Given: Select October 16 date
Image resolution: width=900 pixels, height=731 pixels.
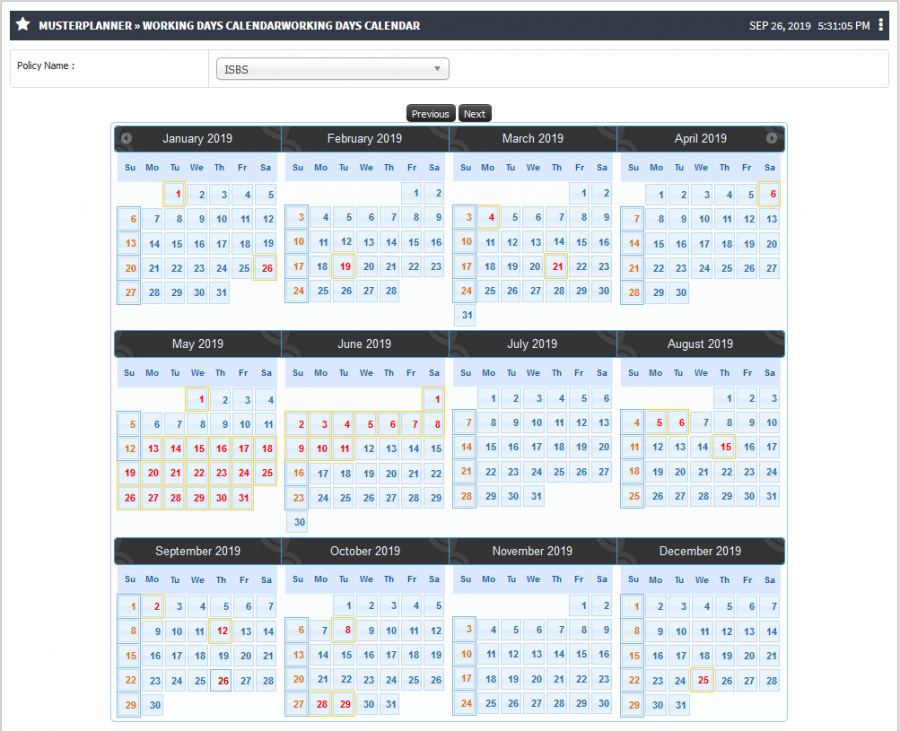Looking at the screenshot, I should point(367,654).
